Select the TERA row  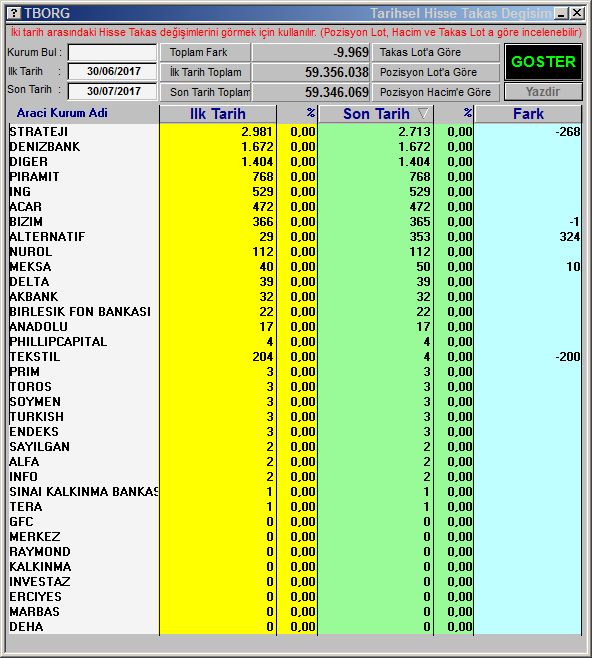coord(295,507)
